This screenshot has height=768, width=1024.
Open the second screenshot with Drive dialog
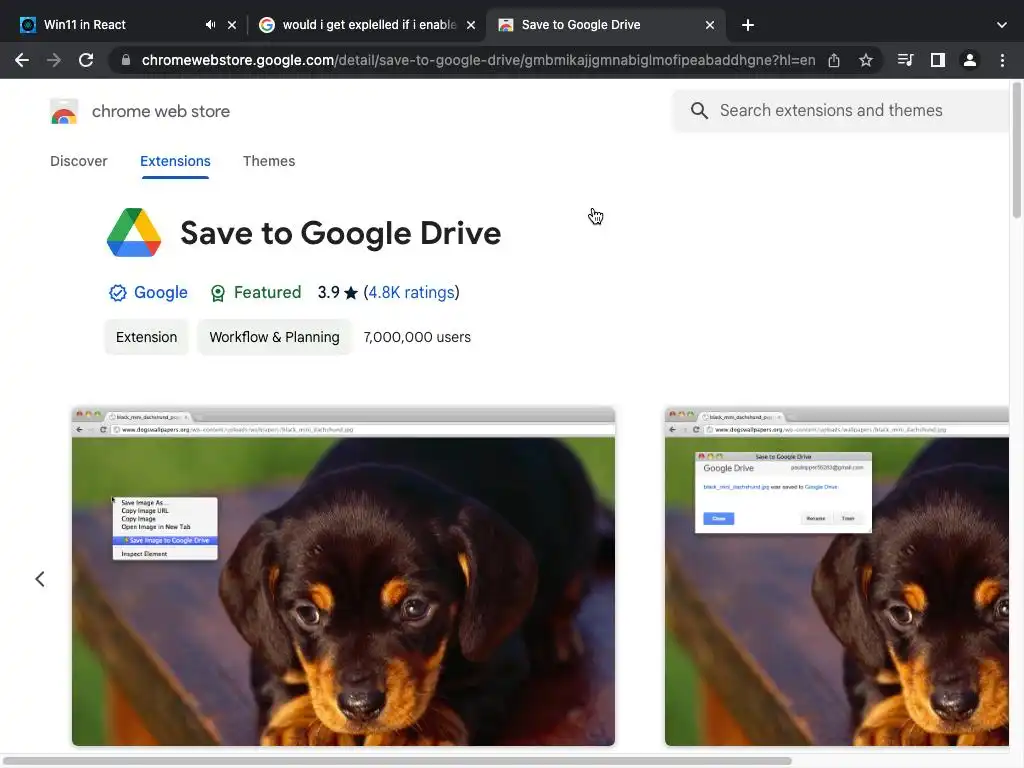837,576
